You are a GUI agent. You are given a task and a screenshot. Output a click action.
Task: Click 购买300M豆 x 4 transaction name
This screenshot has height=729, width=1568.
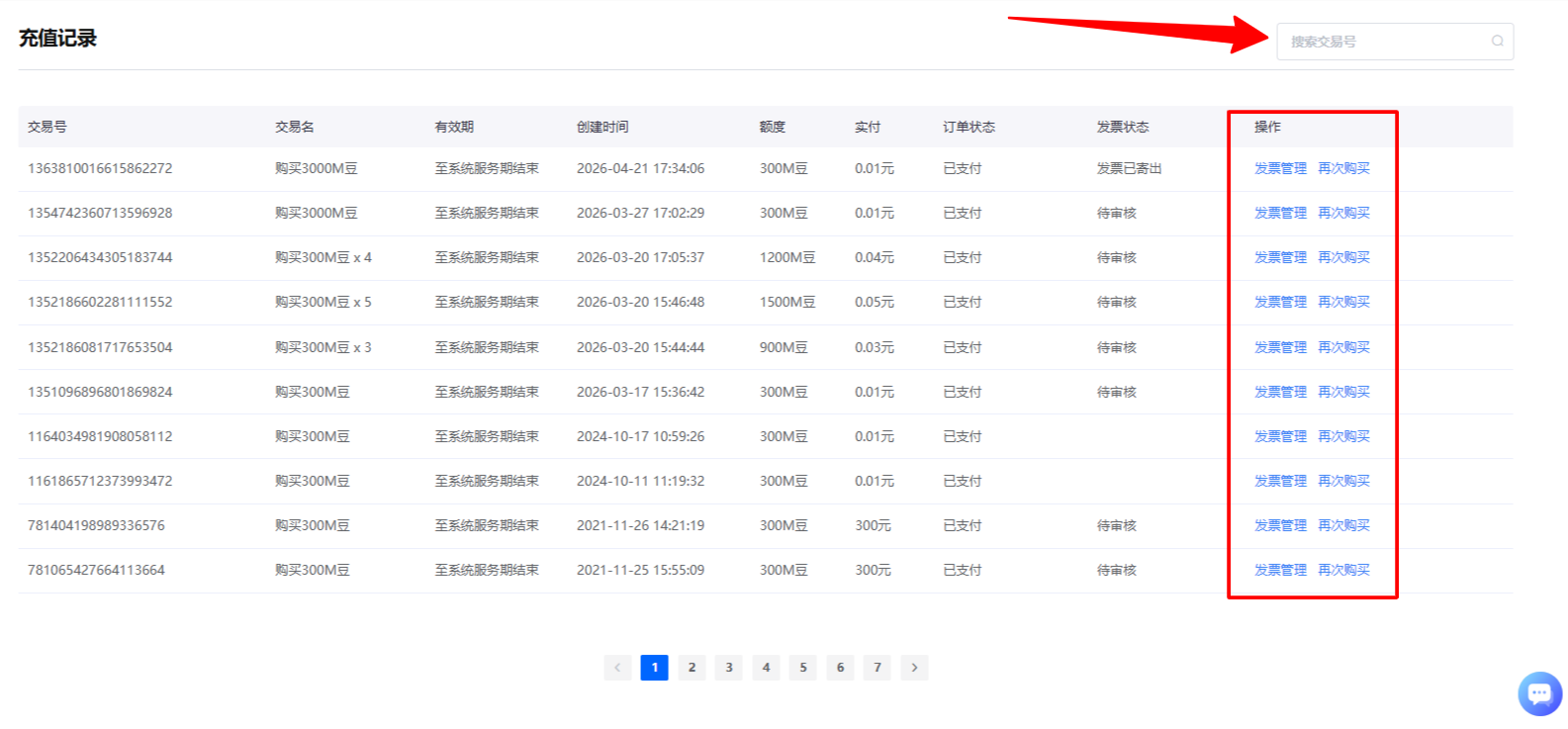323,257
